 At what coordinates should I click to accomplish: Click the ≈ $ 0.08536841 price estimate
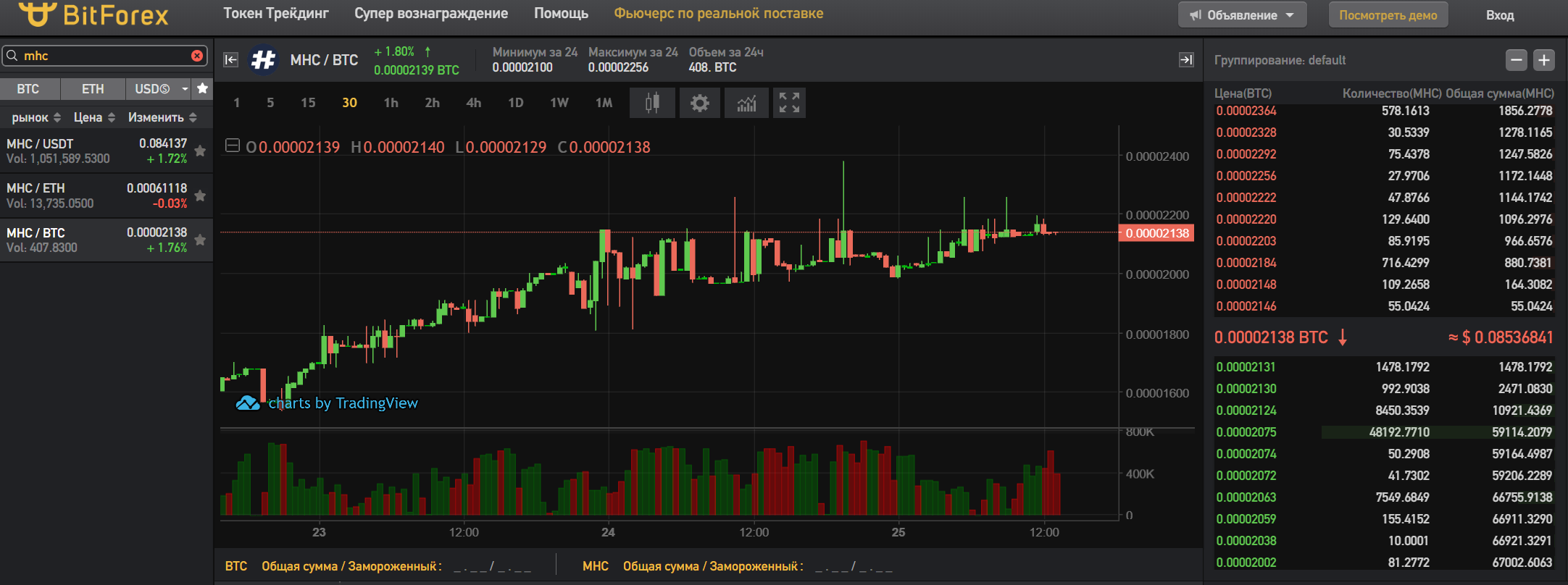click(1501, 337)
